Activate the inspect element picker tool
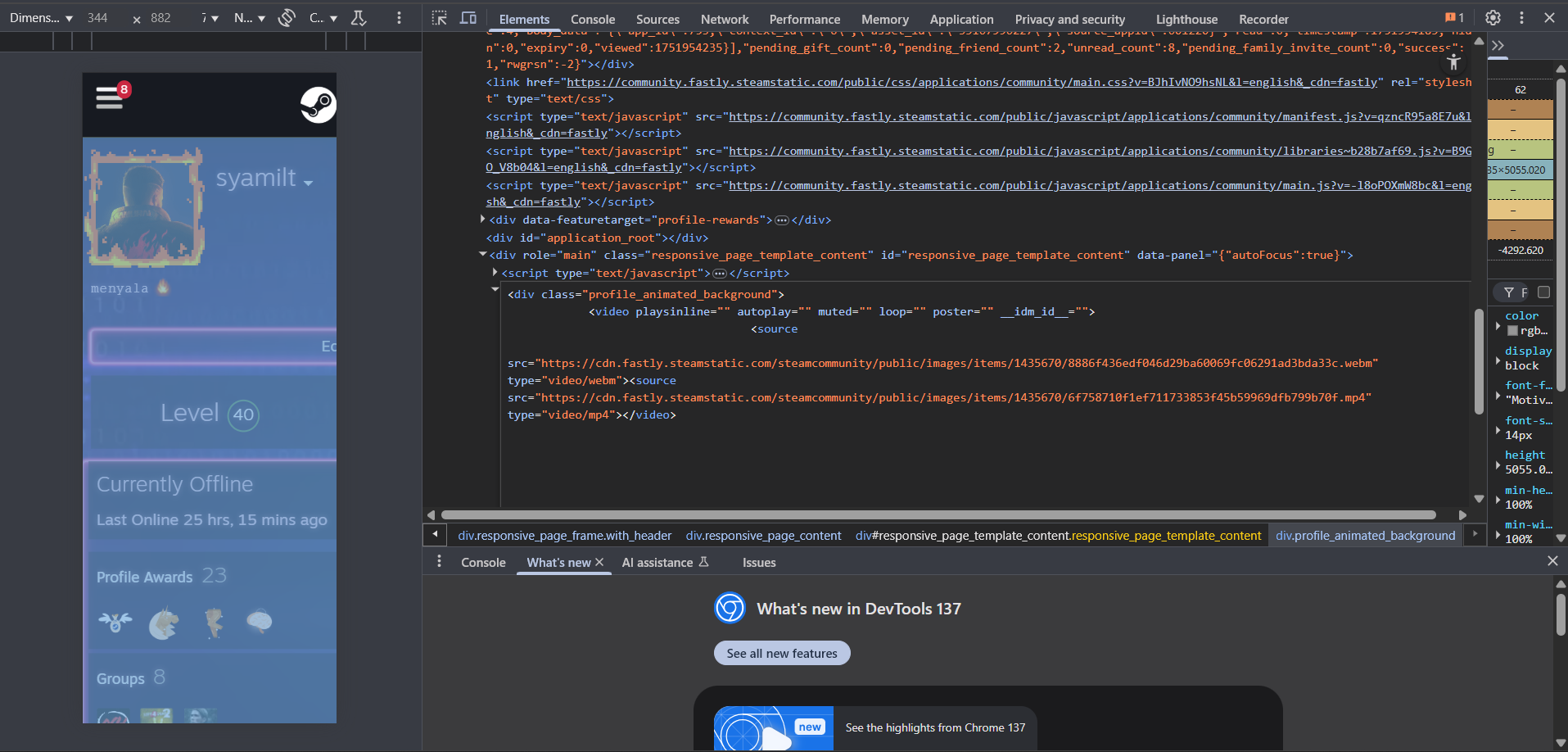Viewport: 1568px width, 752px height. 440,18
